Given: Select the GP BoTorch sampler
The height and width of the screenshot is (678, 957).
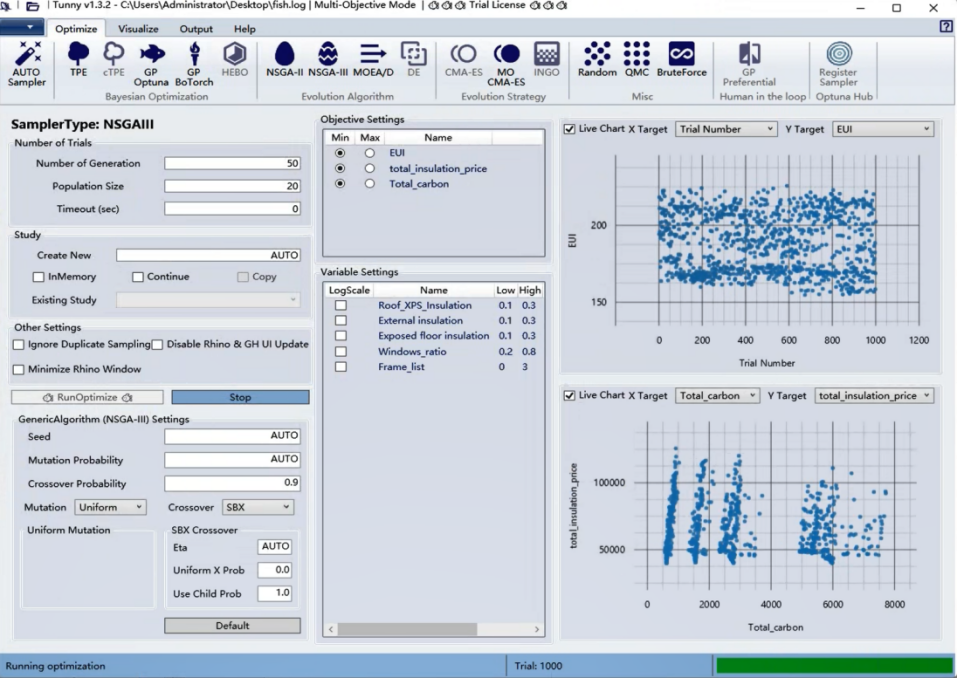Looking at the screenshot, I should click(x=194, y=63).
